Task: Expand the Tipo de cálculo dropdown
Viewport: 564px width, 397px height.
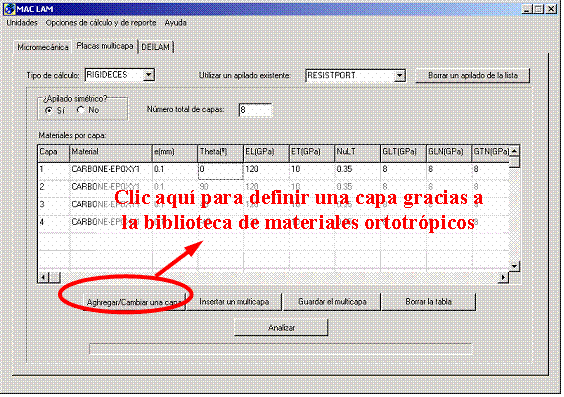Action: pos(149,75)
